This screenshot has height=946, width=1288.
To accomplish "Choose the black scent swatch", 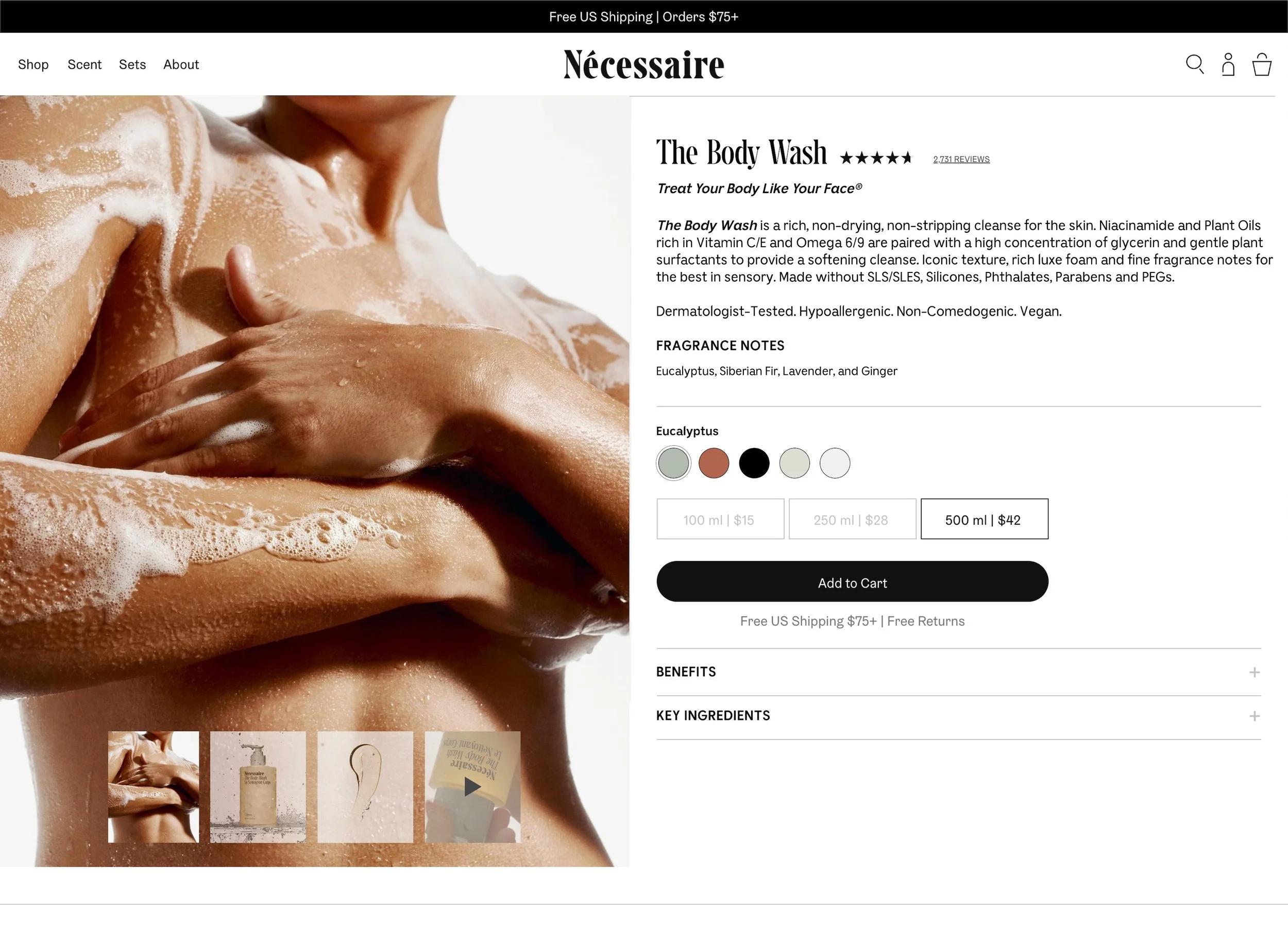I will [754, 463].
